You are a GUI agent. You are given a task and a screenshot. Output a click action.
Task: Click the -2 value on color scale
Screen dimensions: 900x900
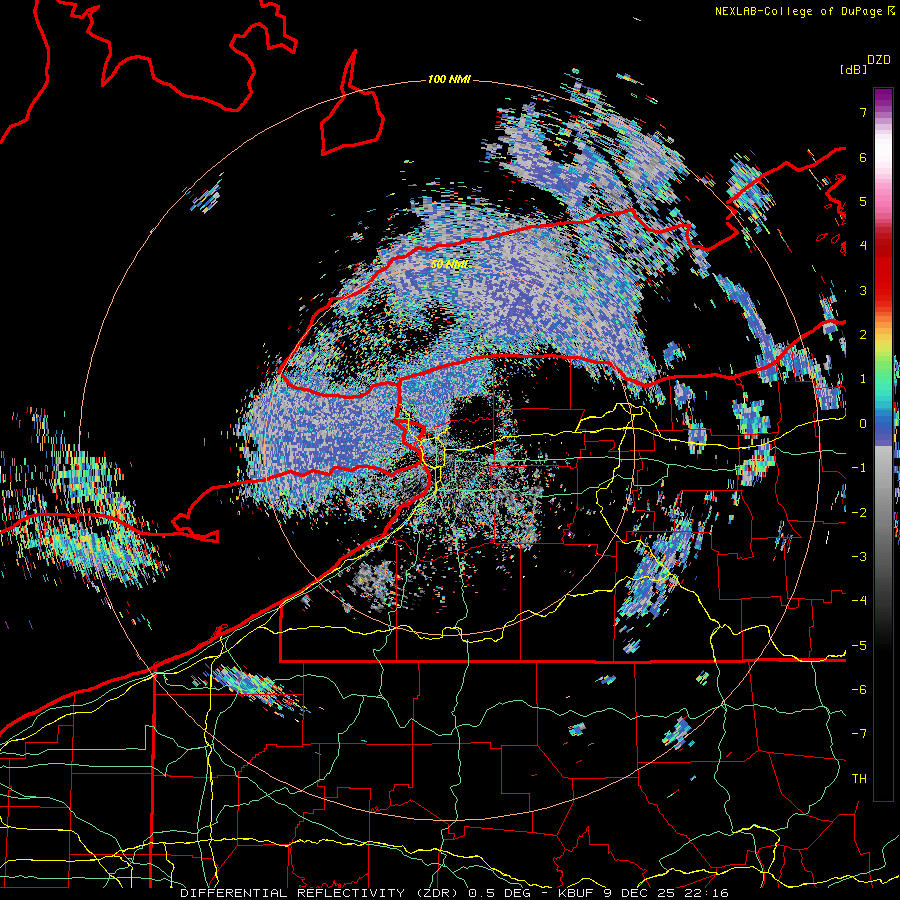[x=859, y=513]
